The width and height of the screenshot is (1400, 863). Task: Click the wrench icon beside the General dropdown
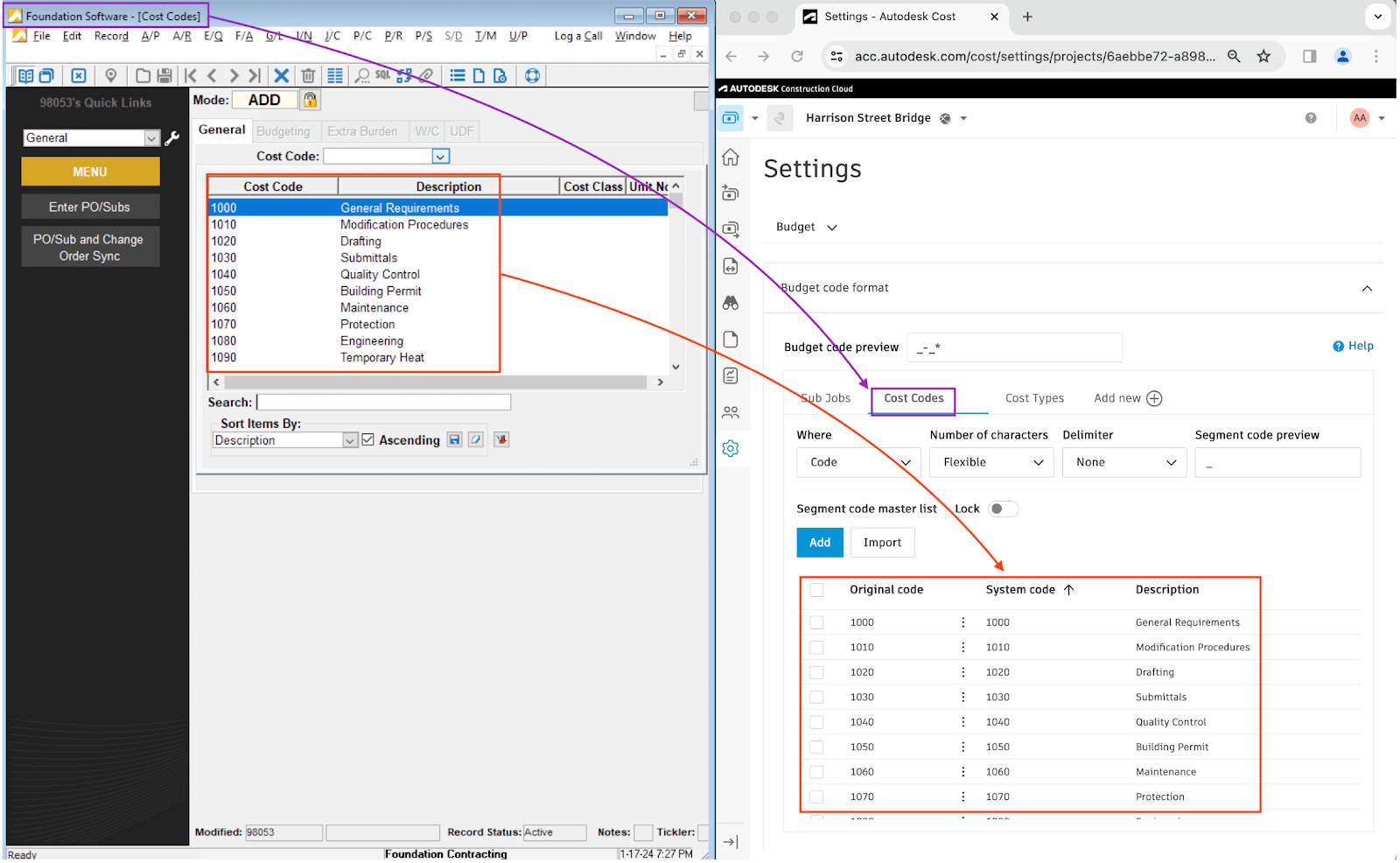click(172, 138)
